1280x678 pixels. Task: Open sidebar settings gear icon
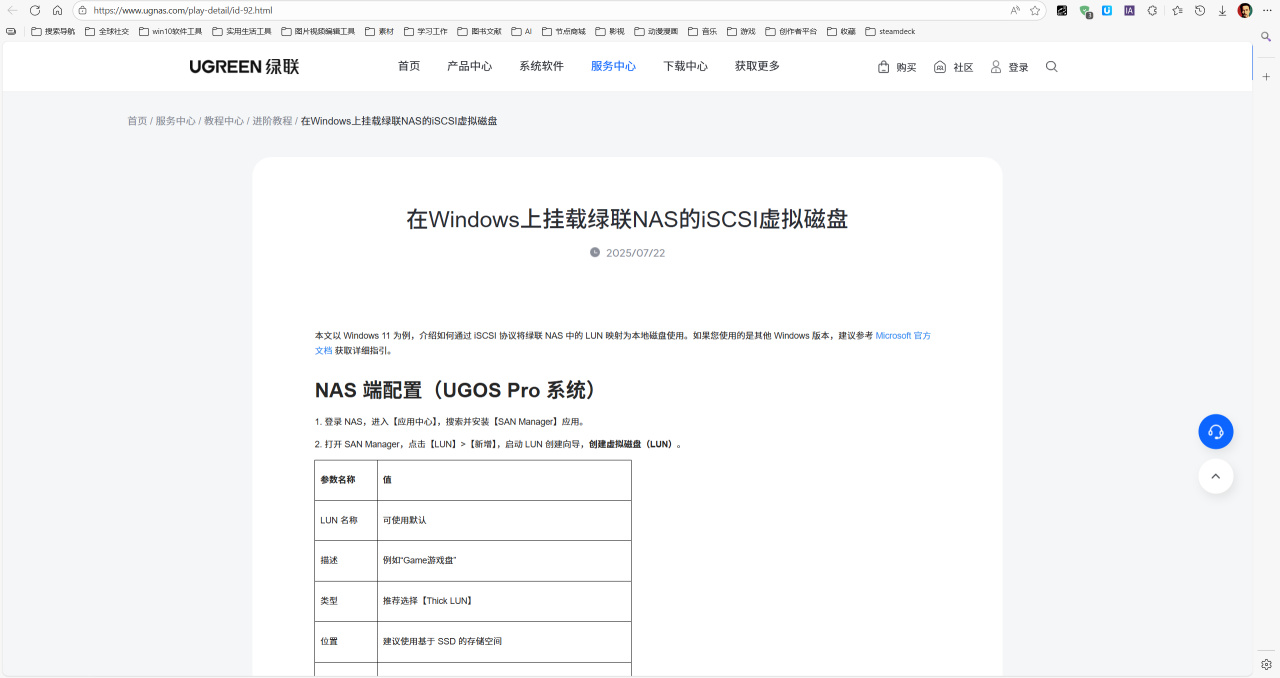(1266, 664)
